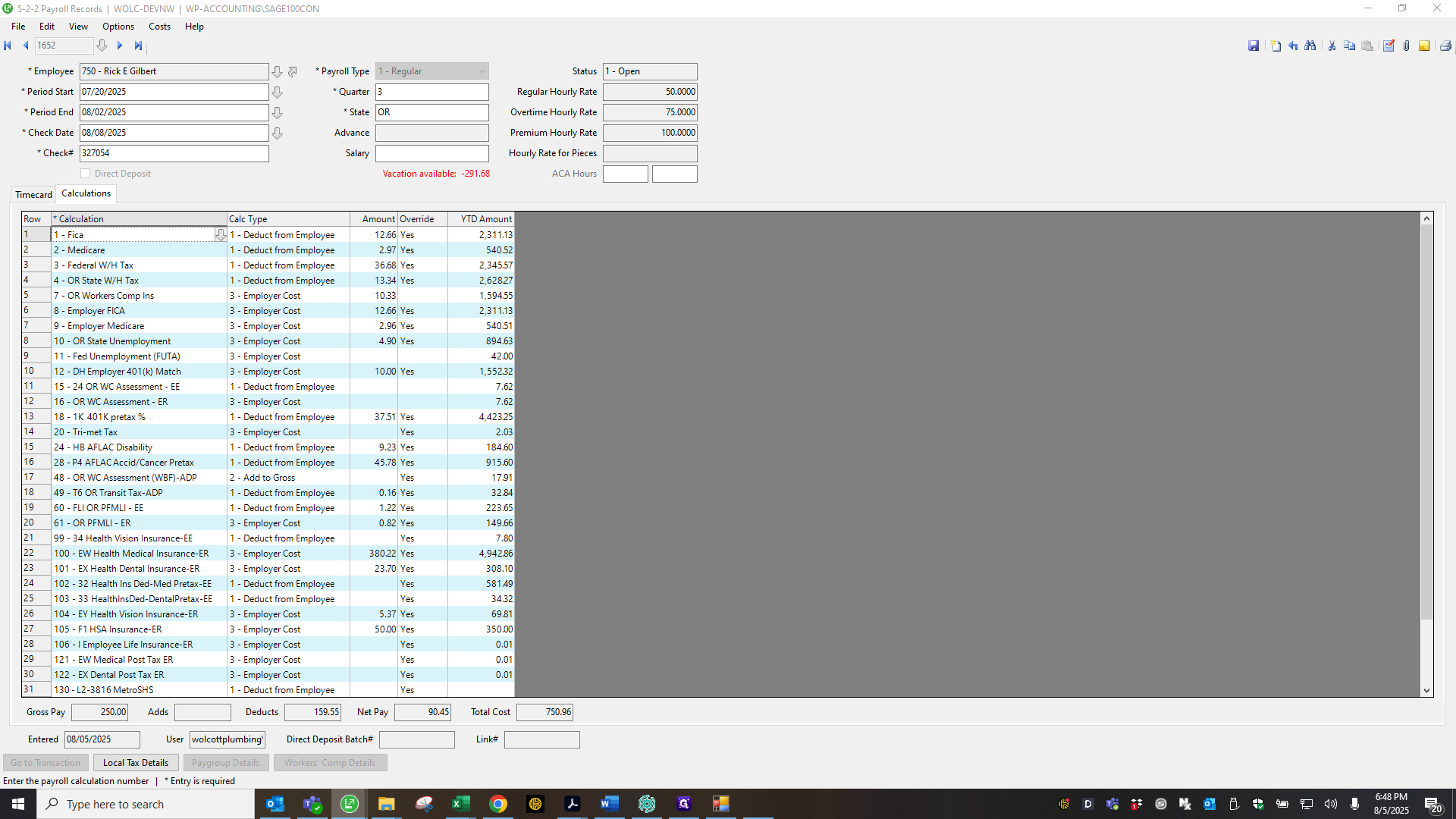Viewport: 1456px width, 819px height.
Task: Click the Calculation column header
Action: click(x=139, y=219)
